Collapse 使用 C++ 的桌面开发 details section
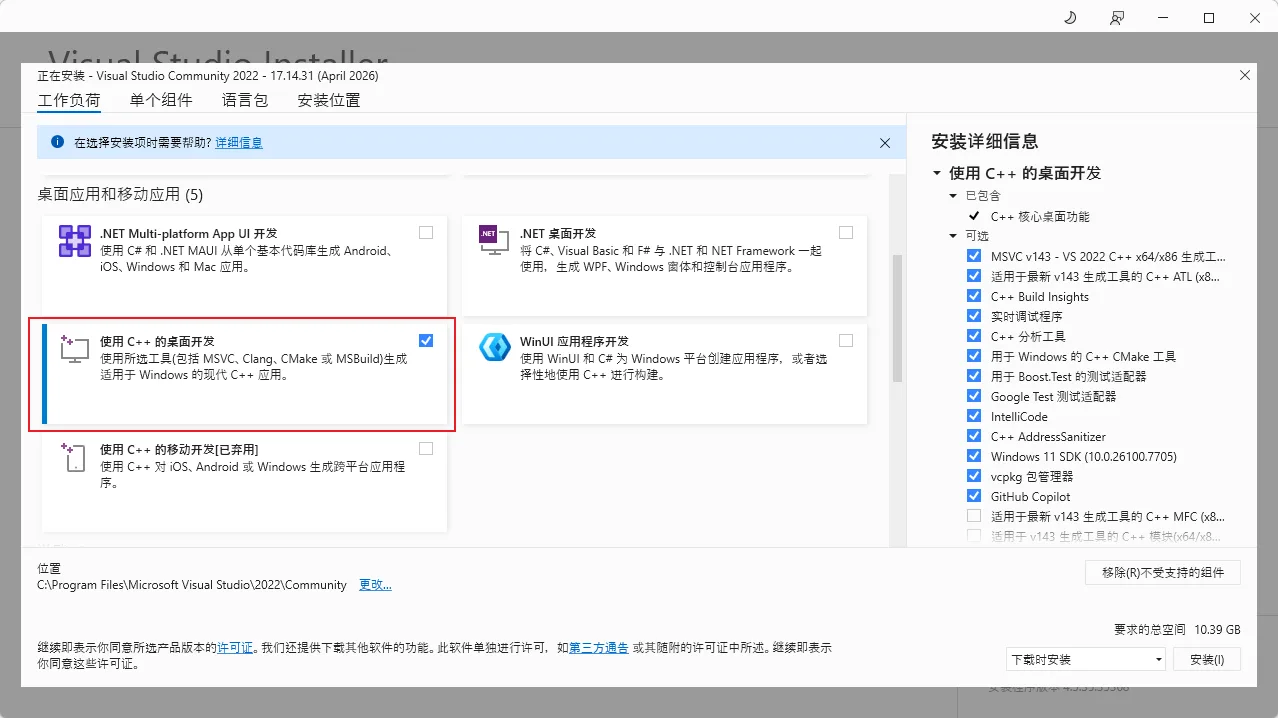This screenshot has width=1278, height=718. tap(937, 173)
